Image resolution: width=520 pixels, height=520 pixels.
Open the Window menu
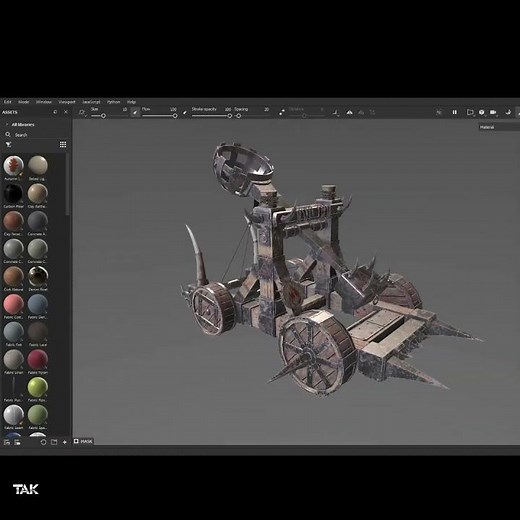coord(44,102)
